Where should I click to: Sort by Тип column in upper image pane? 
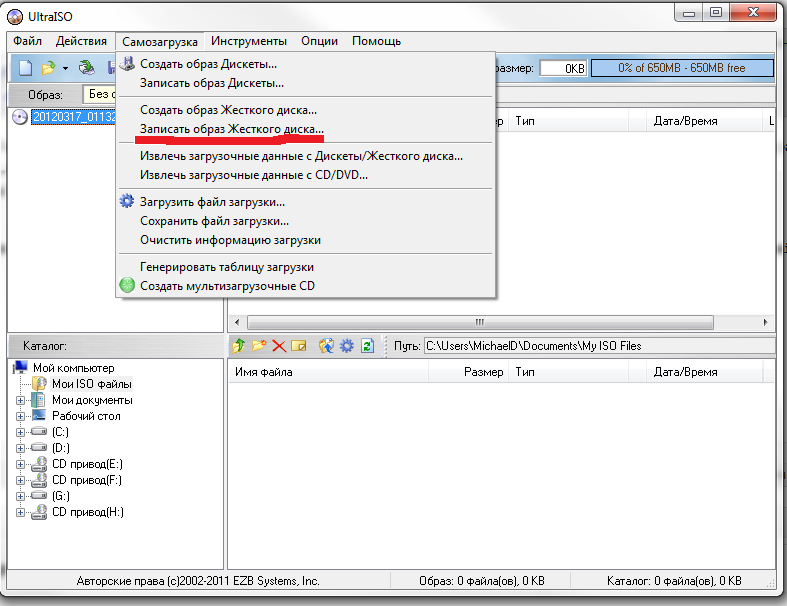(568, 121)
